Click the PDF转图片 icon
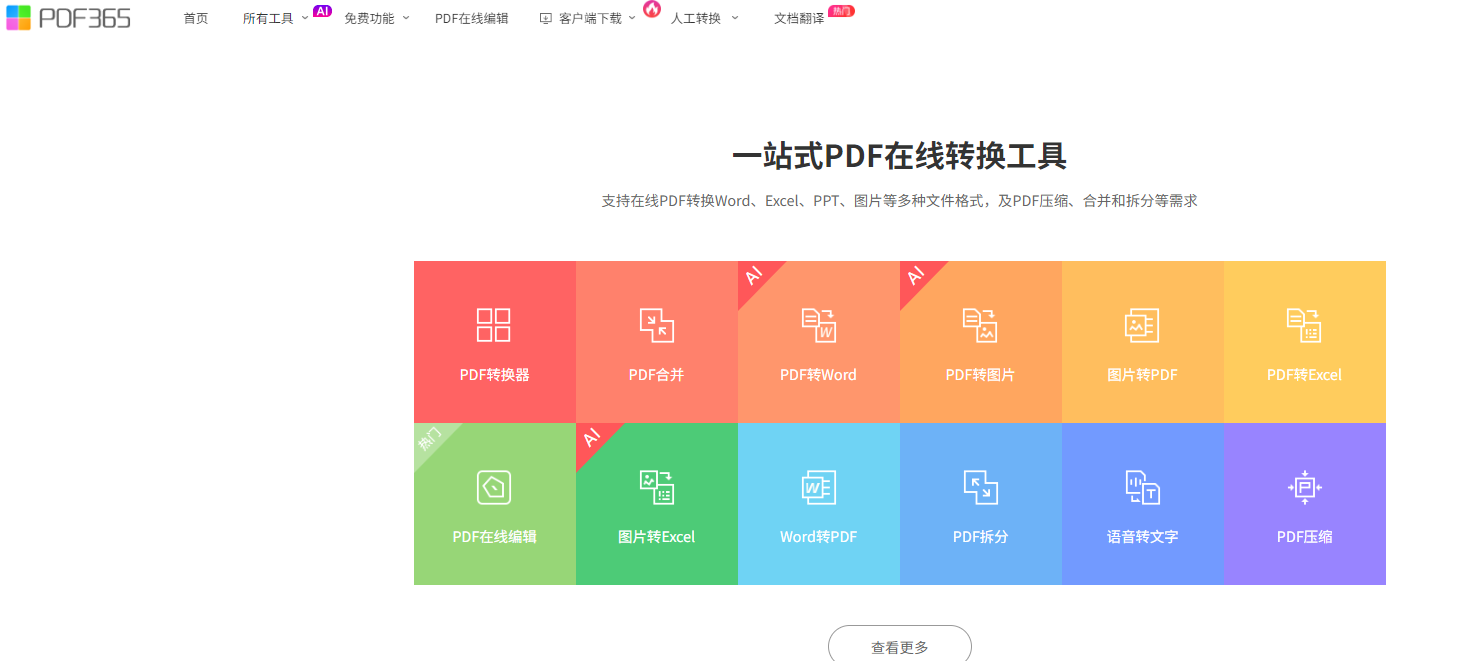This screenshot has height=661, width=1481. (980, 325)
